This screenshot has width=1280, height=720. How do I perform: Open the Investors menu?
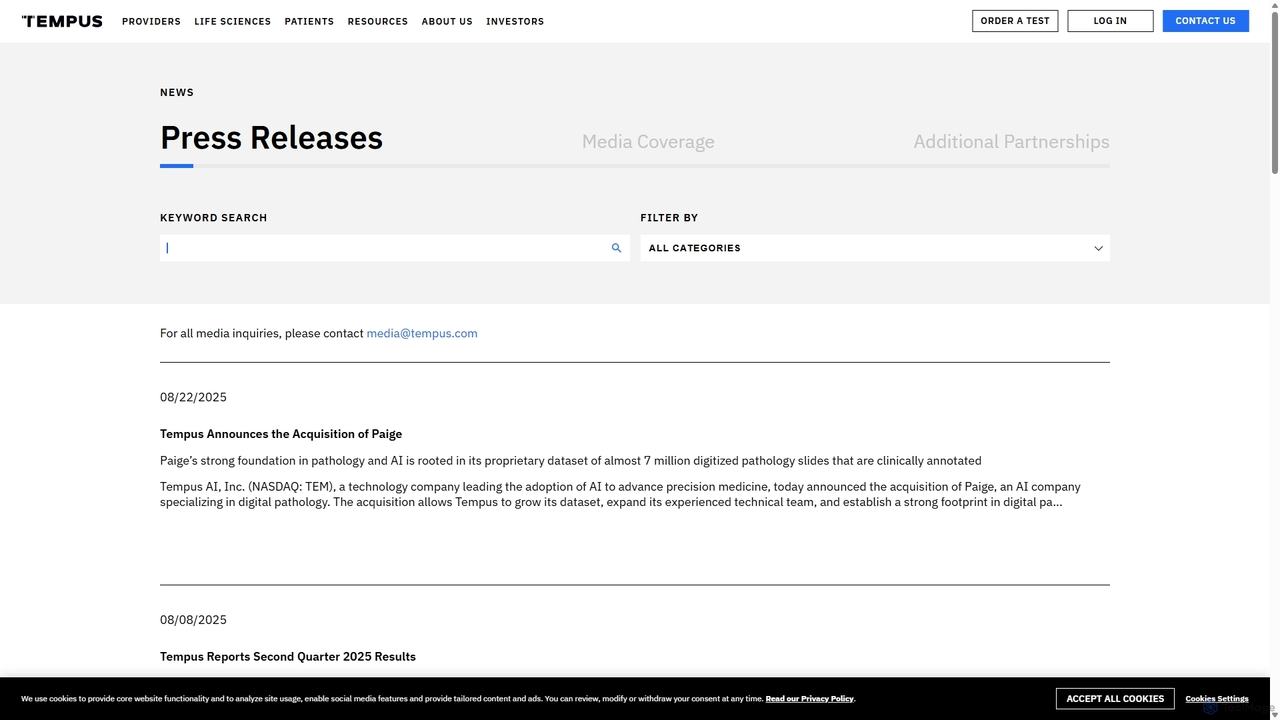tap(515, 21)
